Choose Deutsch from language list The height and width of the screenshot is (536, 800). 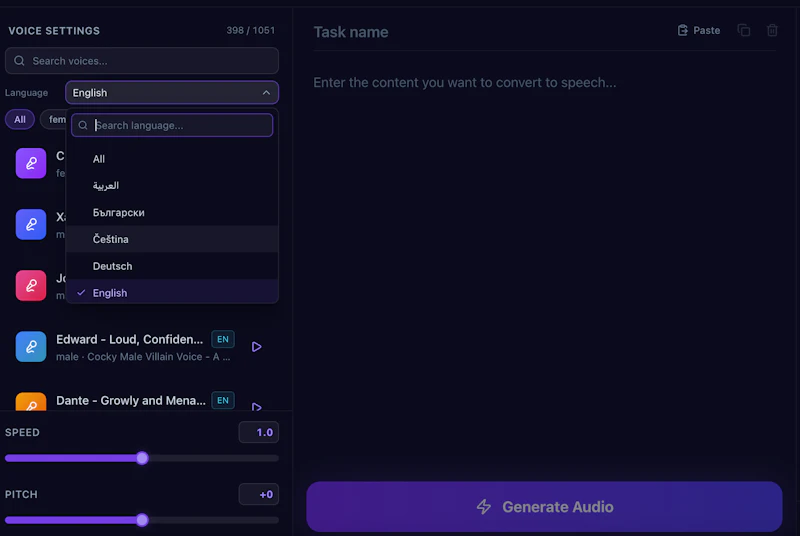pos(172,266)
